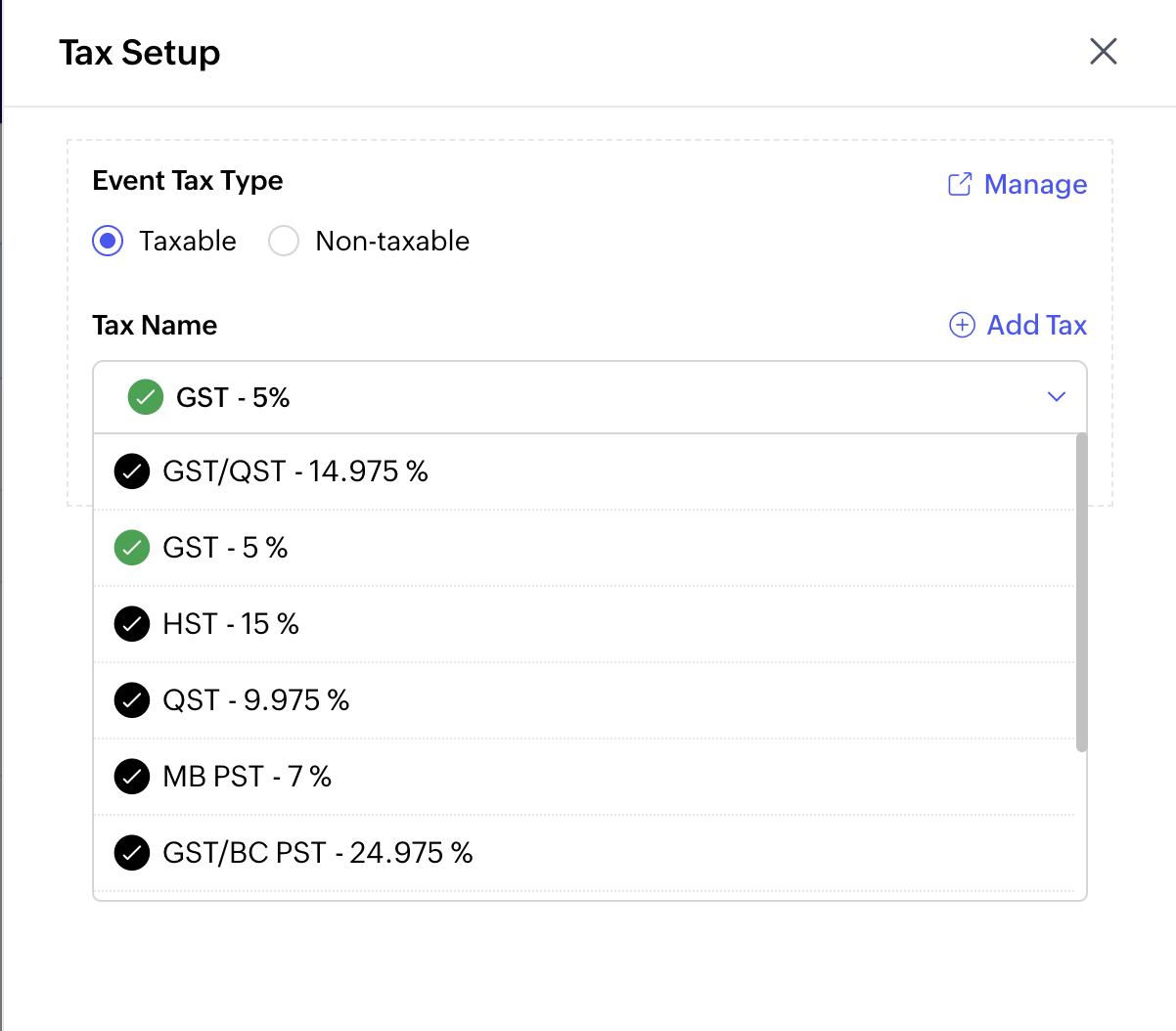Click the green check beside selected GST - 5%
The image size is (1176, 1031).
click(146, 397)
